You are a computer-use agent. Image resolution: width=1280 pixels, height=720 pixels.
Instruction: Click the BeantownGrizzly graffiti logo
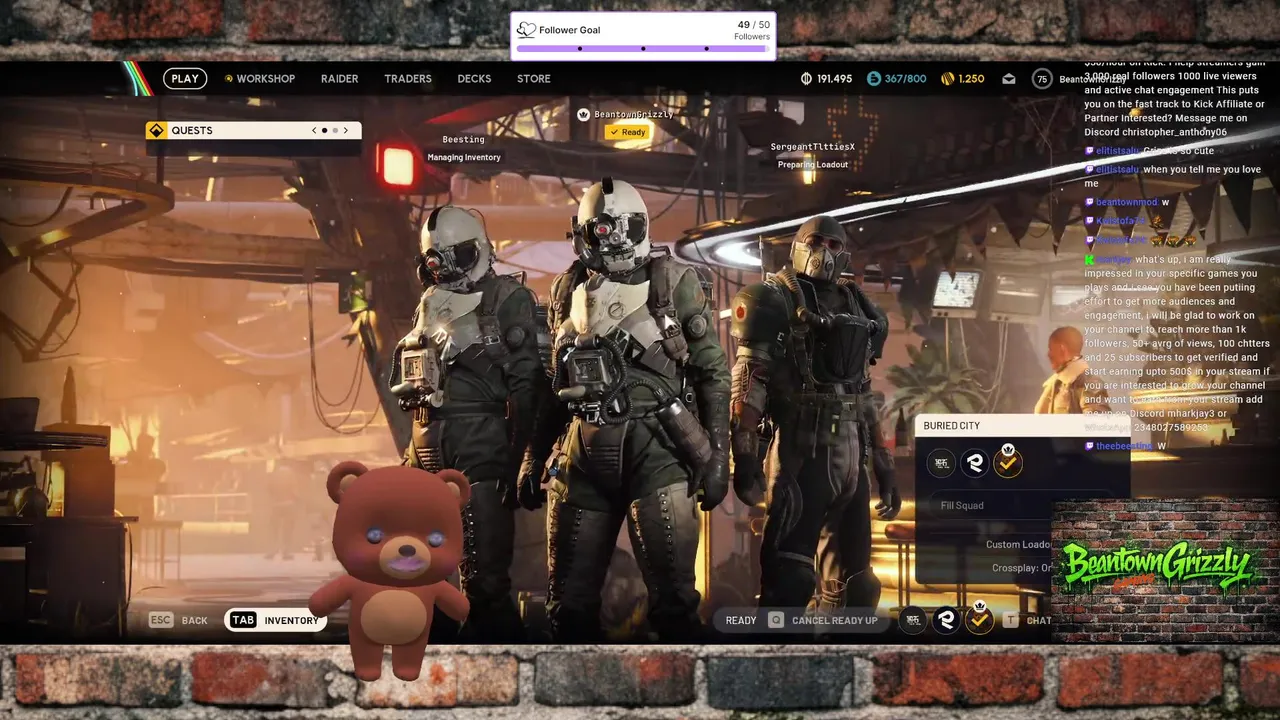tap(1158, 567)
